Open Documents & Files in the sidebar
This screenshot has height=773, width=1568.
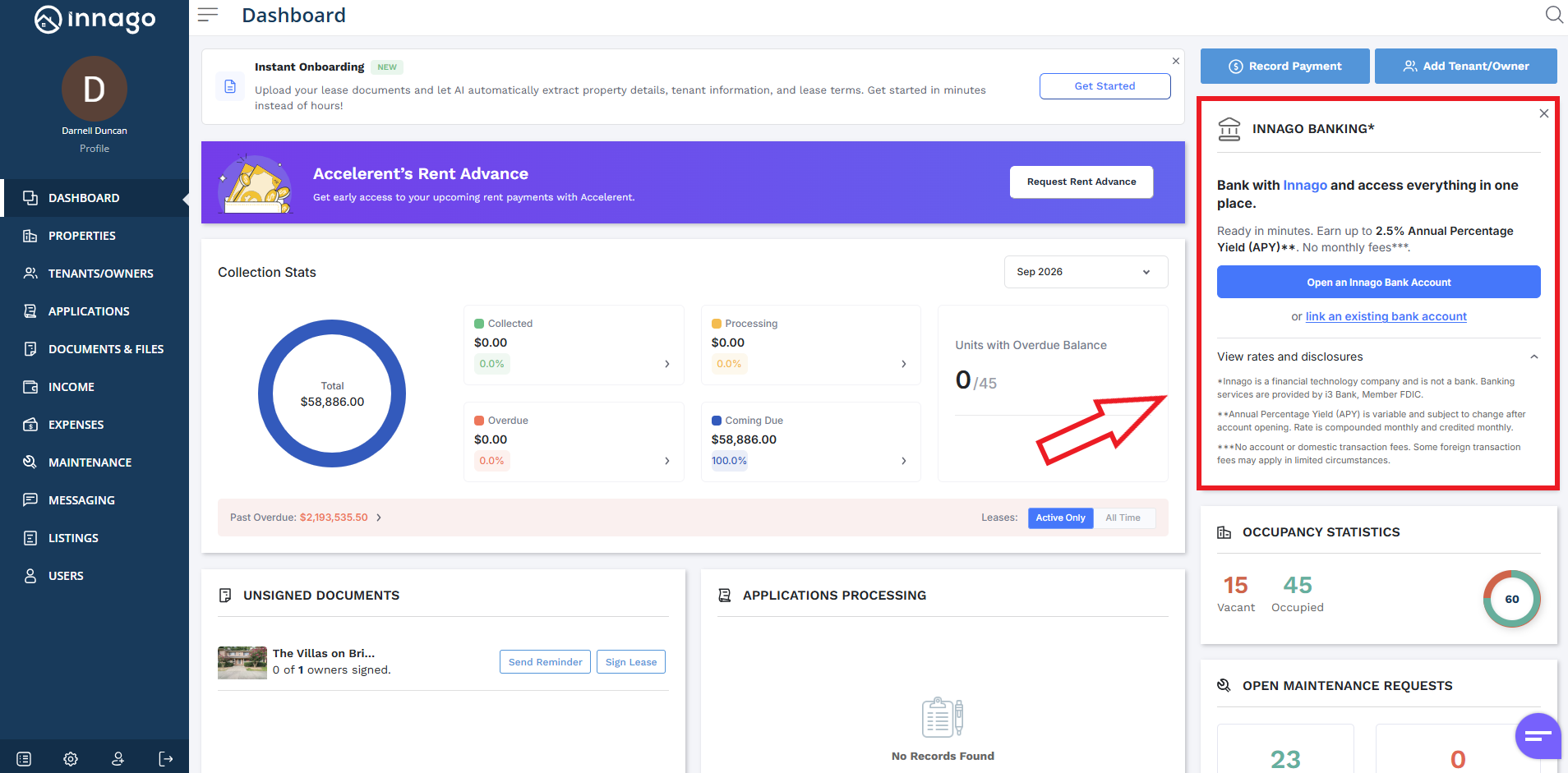click(x=95, y=349)
